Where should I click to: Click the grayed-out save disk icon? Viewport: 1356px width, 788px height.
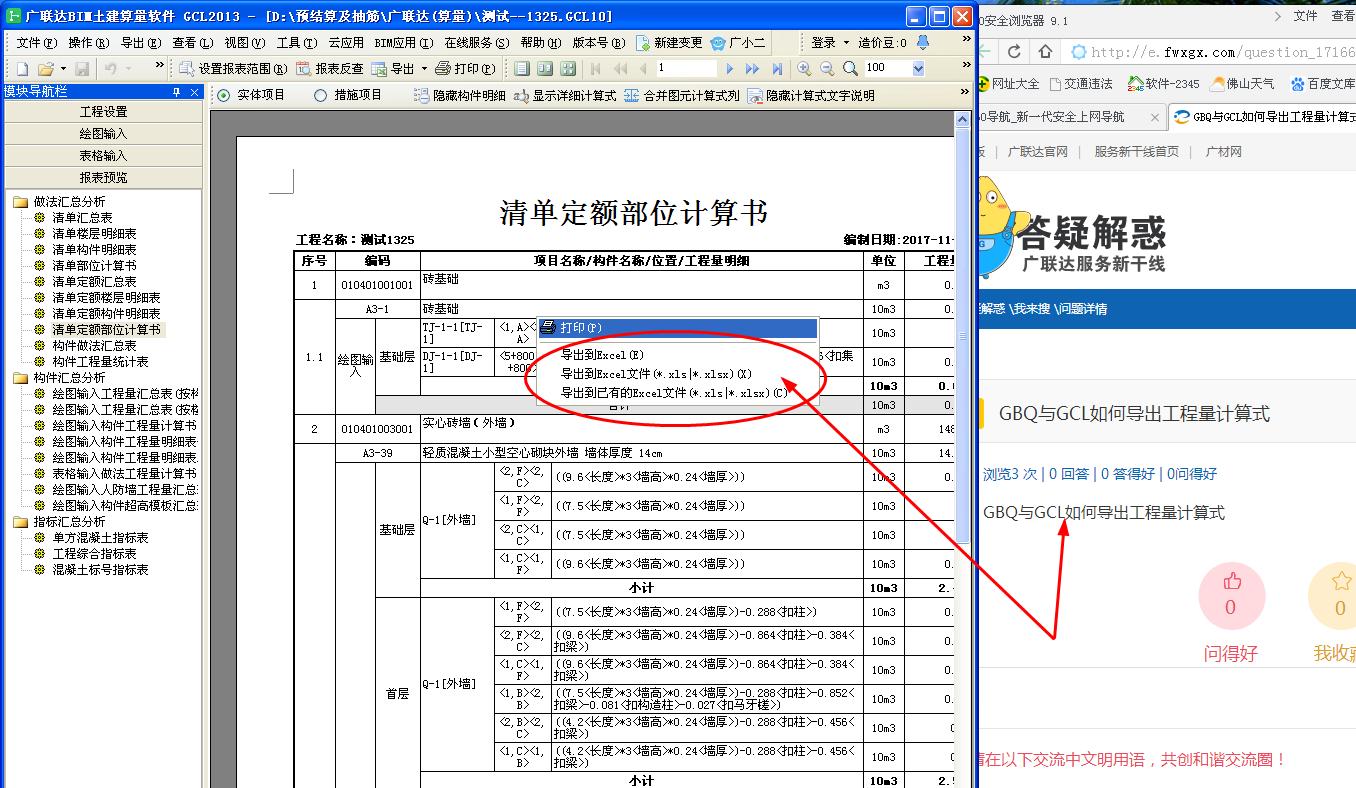click(x=82, y=68)
